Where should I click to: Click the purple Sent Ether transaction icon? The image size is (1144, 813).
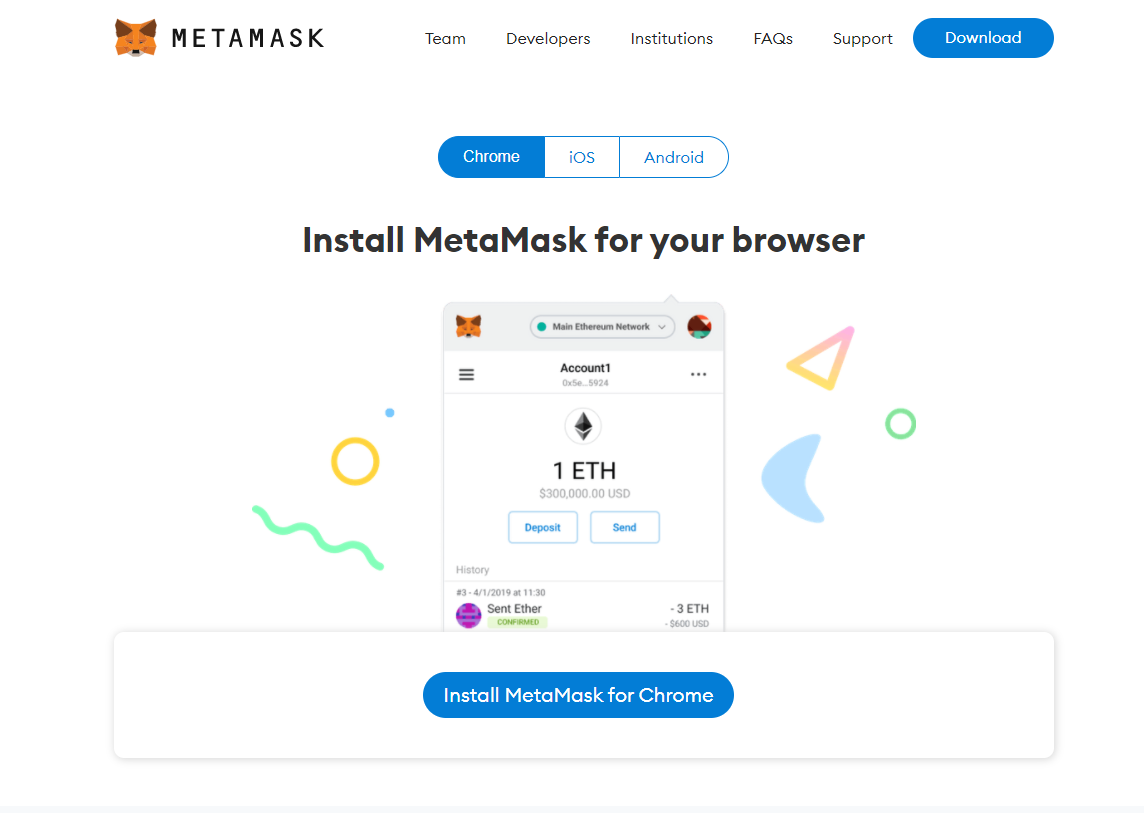(x=468, y=615)
